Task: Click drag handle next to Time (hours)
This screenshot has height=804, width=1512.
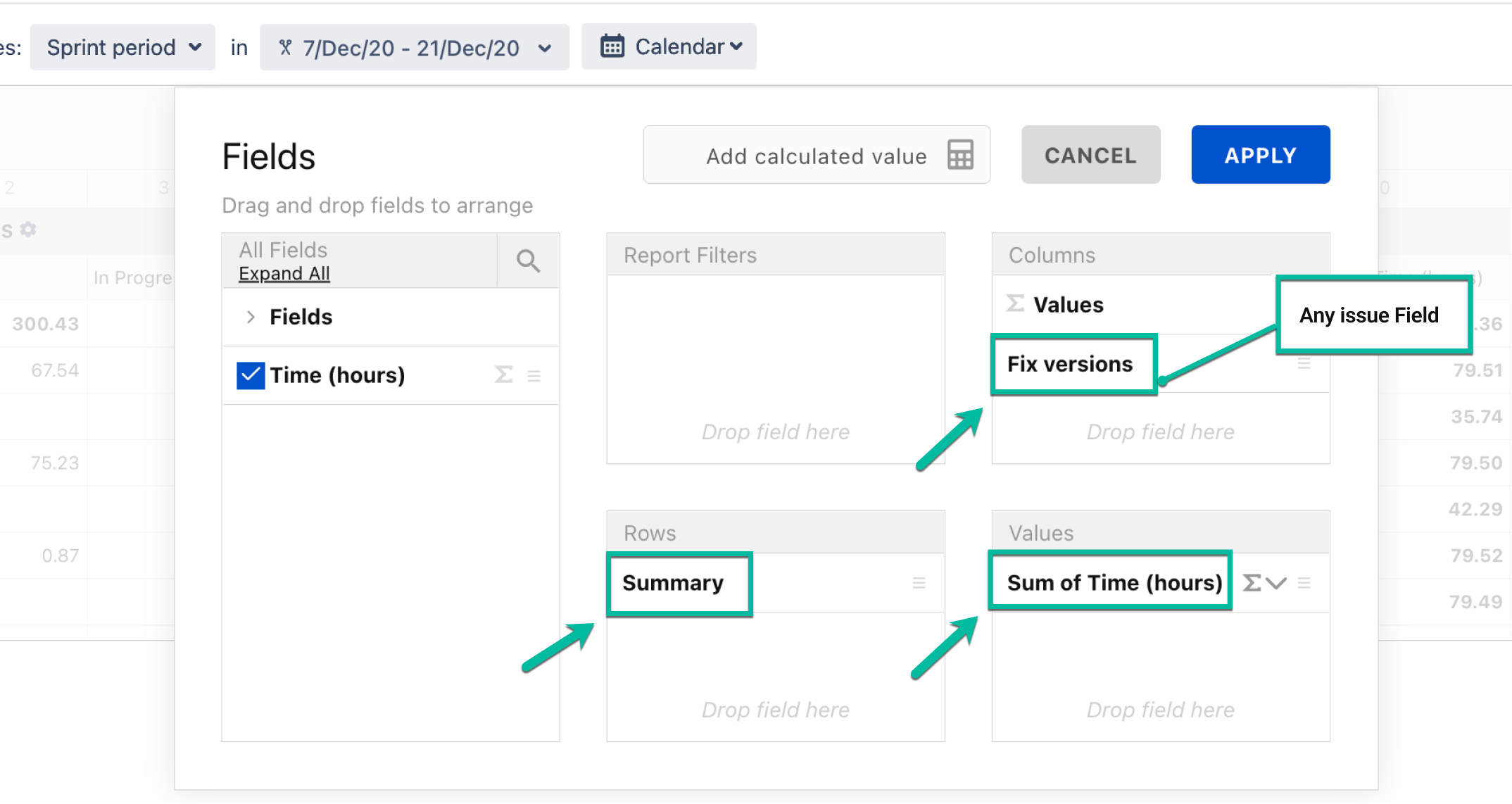Action: coord(534,376)
